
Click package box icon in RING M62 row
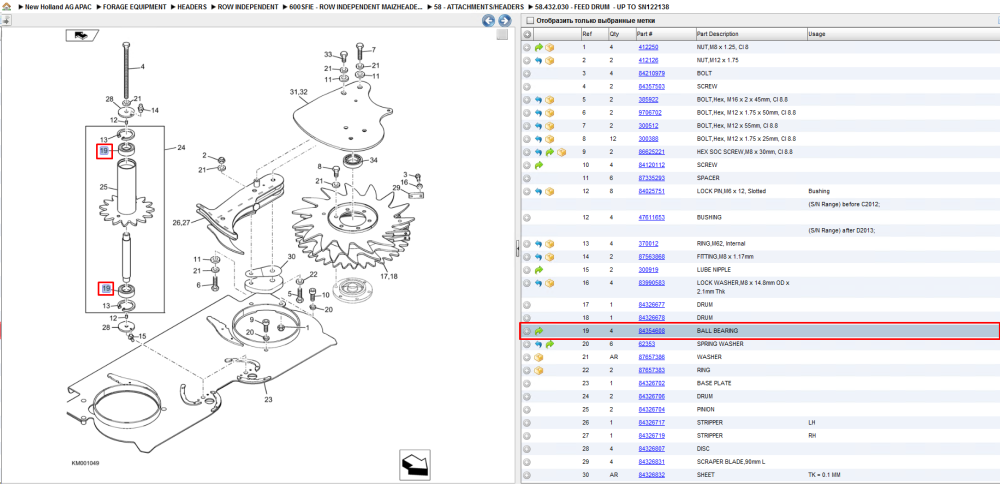click(550, 244)
